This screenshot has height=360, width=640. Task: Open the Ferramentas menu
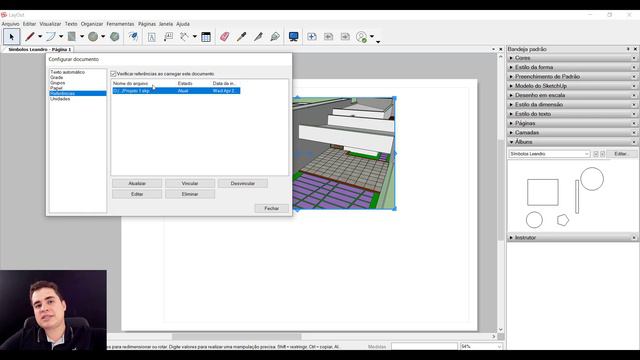[x=120, y=24]
